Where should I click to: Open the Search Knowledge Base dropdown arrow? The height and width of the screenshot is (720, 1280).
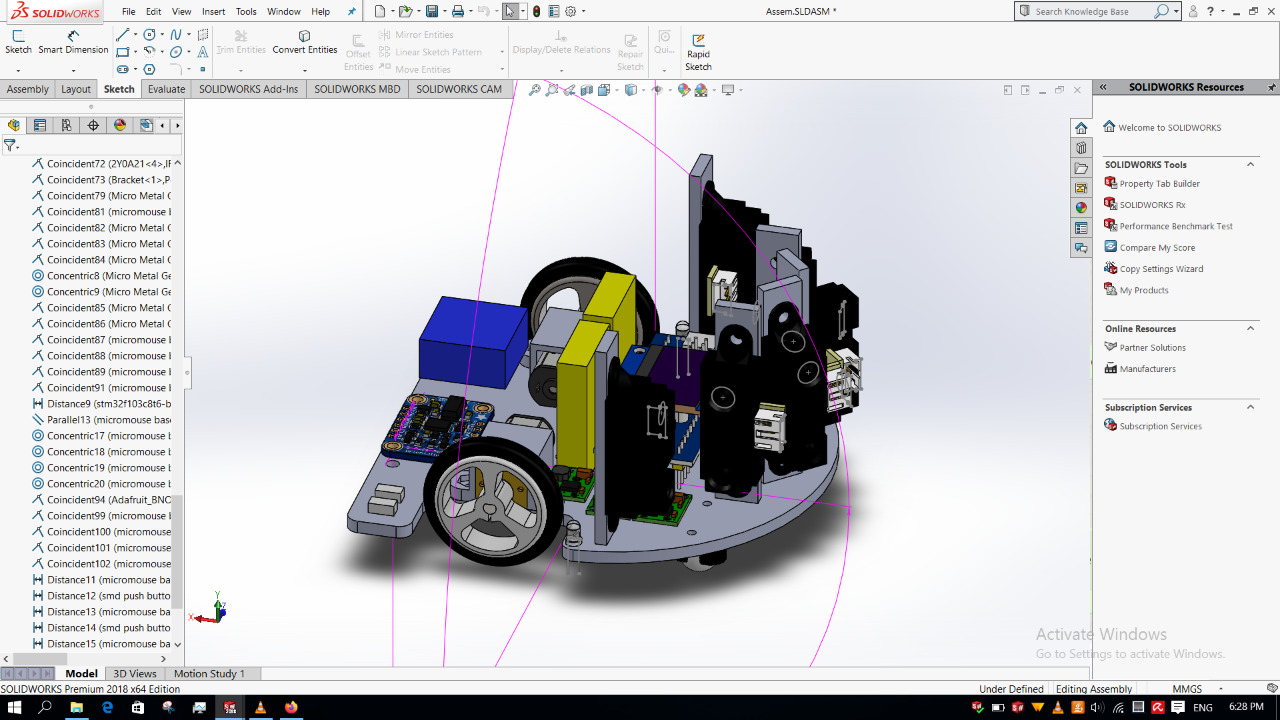pyautogui.click(x=1176, y=11)
